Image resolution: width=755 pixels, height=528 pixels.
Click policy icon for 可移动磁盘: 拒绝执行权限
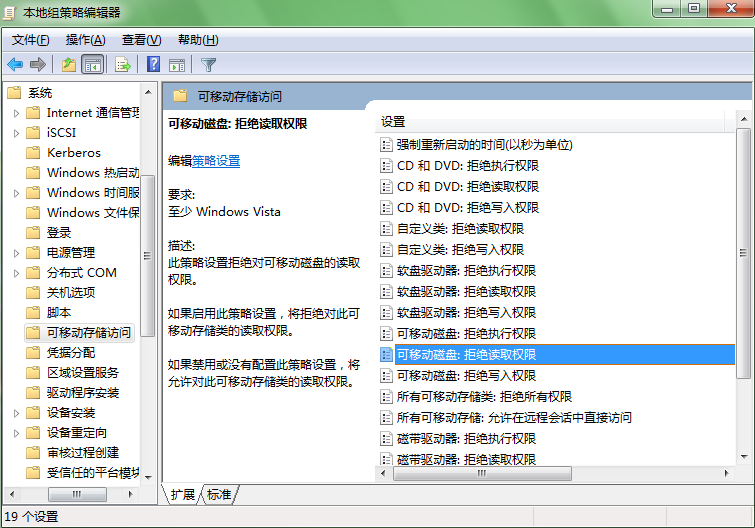(x=386, y=334)
